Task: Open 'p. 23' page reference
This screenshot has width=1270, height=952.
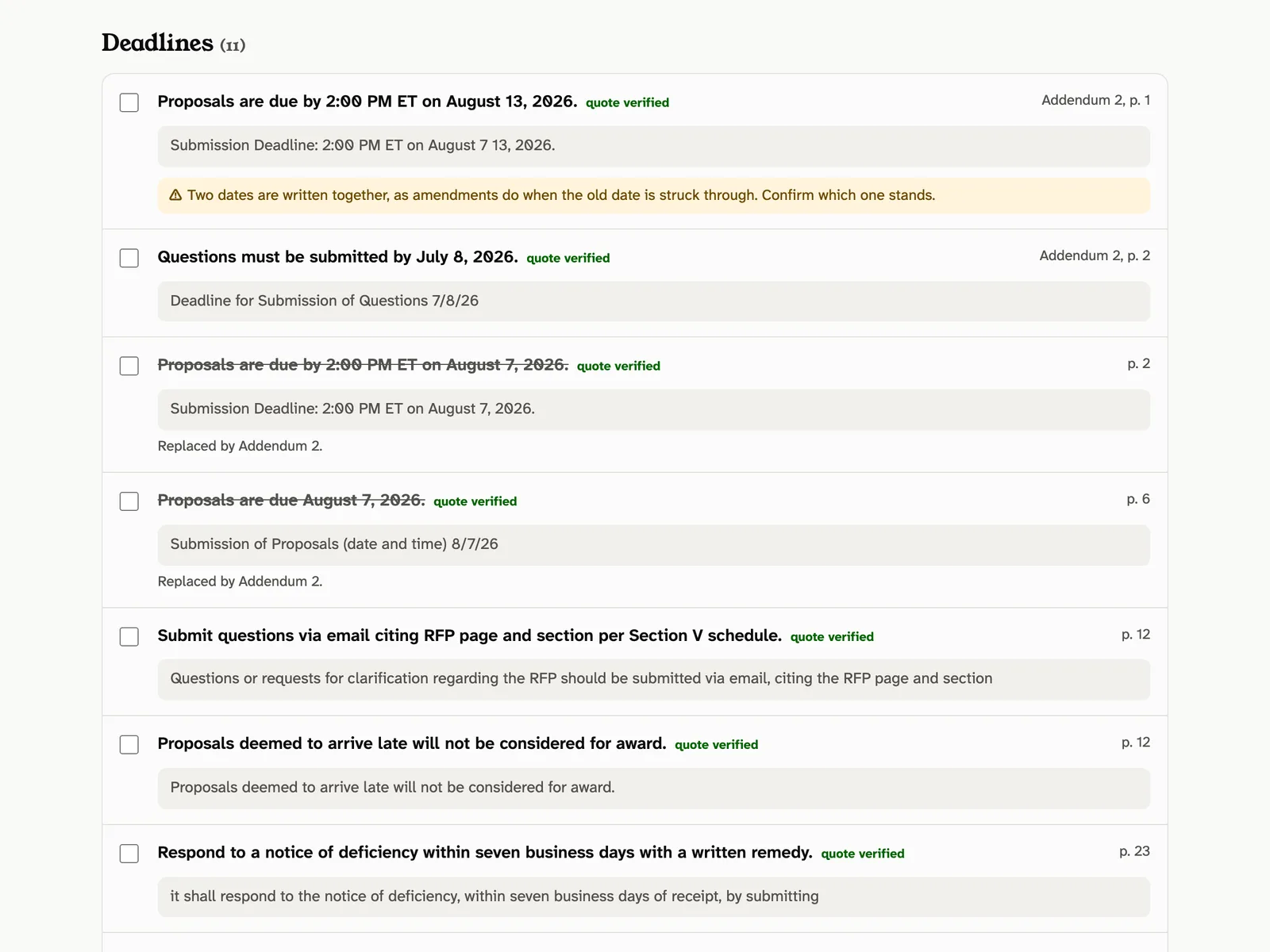Action: [x=1134, y=851]
